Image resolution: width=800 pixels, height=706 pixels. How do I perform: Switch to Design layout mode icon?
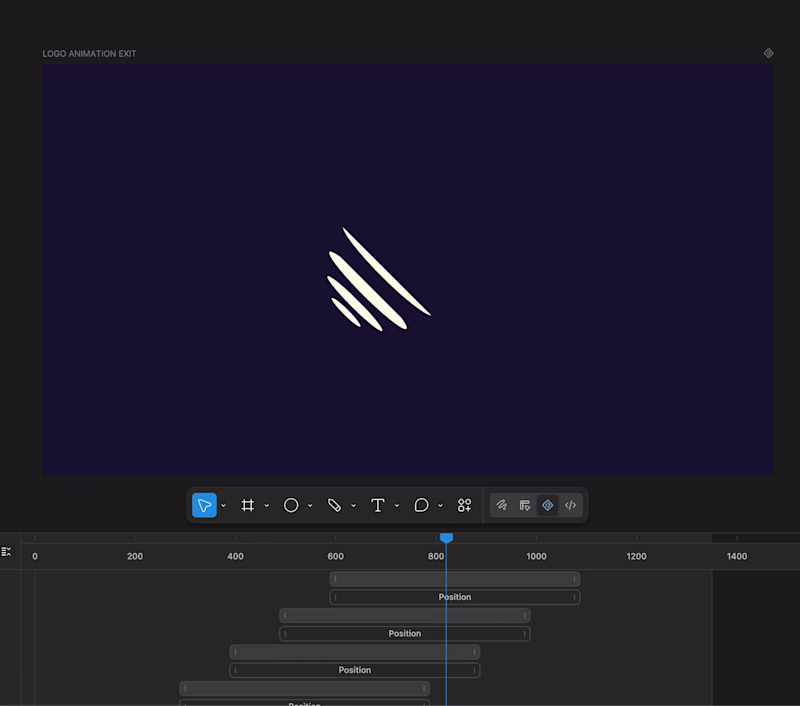coord(524,505)
